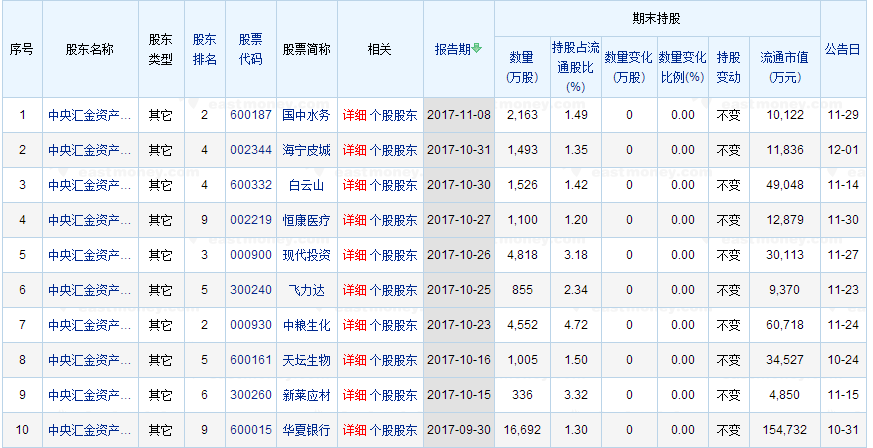Click 个股股东 in the 天坛生物 row

(x=393, y=360)
